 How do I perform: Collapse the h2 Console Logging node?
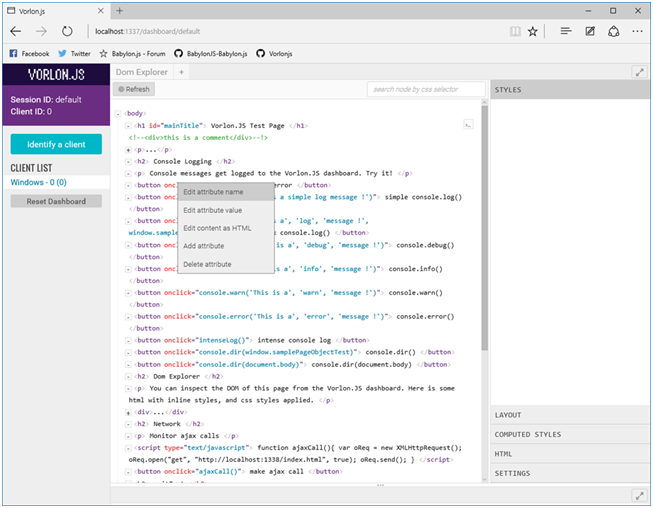click(x=128, y=162)
